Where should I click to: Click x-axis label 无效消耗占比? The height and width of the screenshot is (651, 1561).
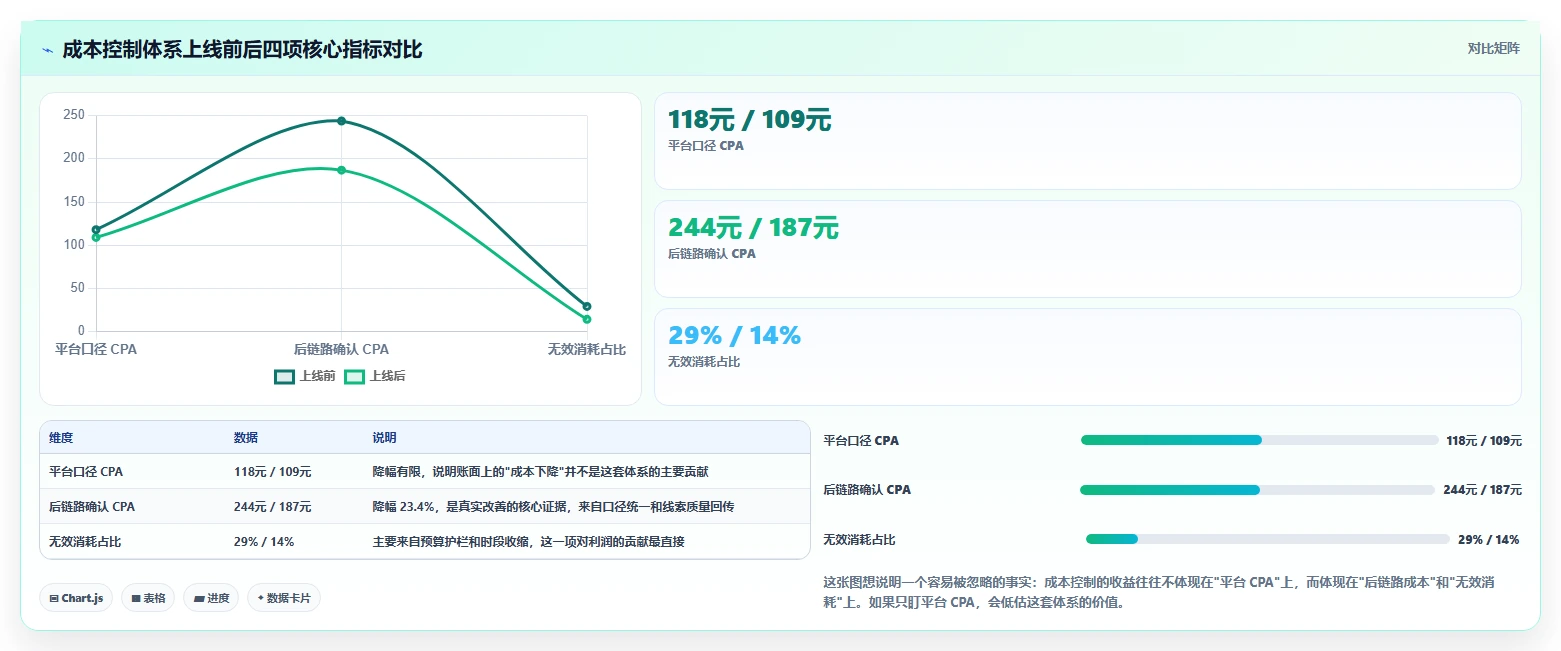587,349
